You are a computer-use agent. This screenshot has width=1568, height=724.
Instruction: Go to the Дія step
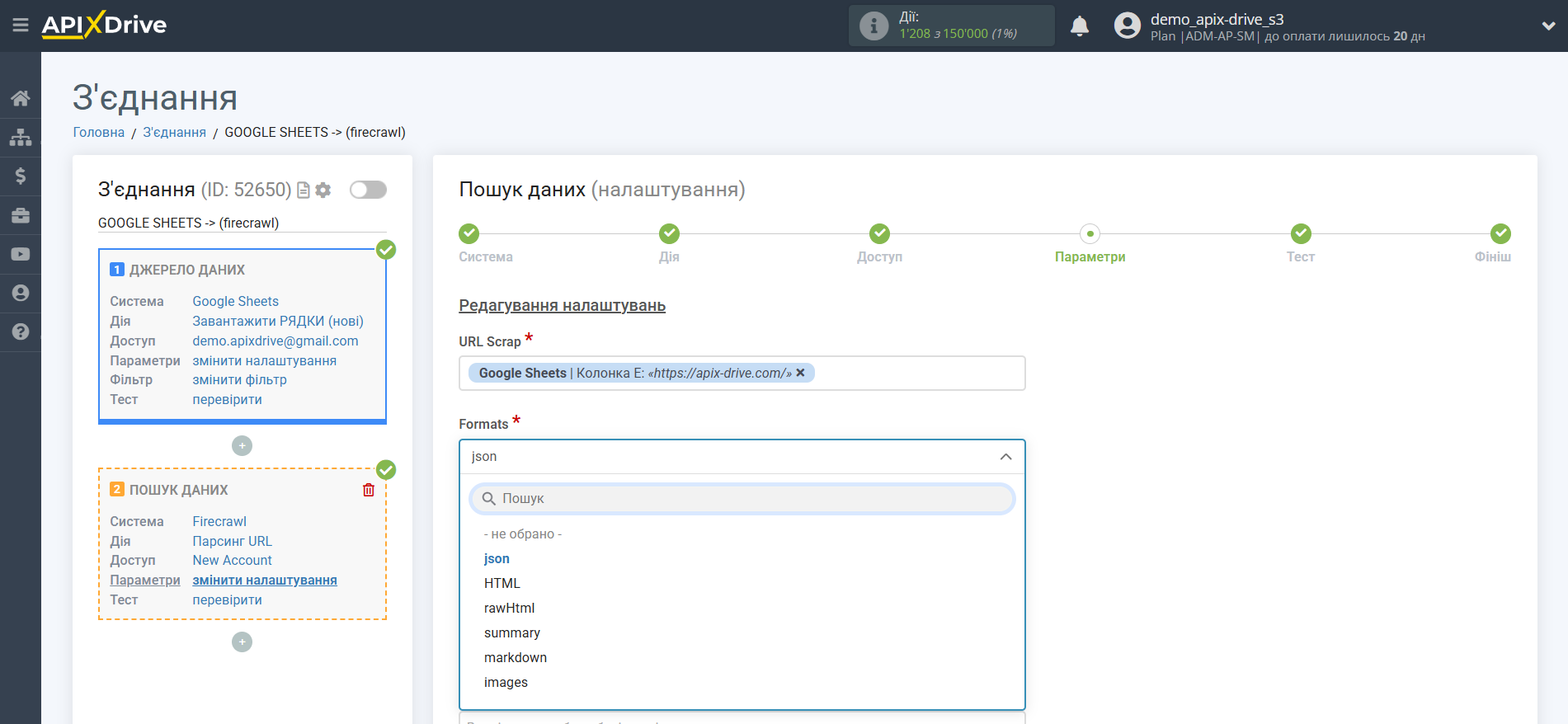669,234
